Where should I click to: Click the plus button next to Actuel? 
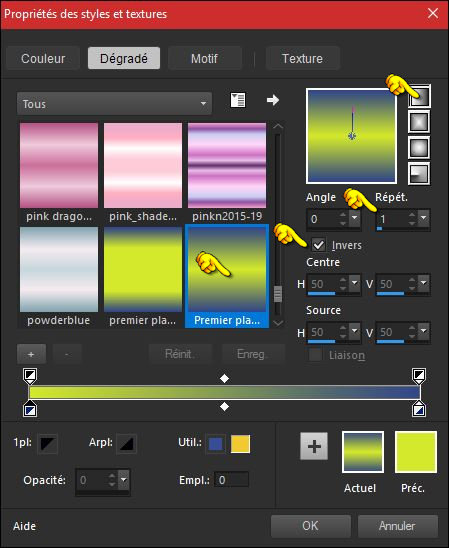point(314,446)
